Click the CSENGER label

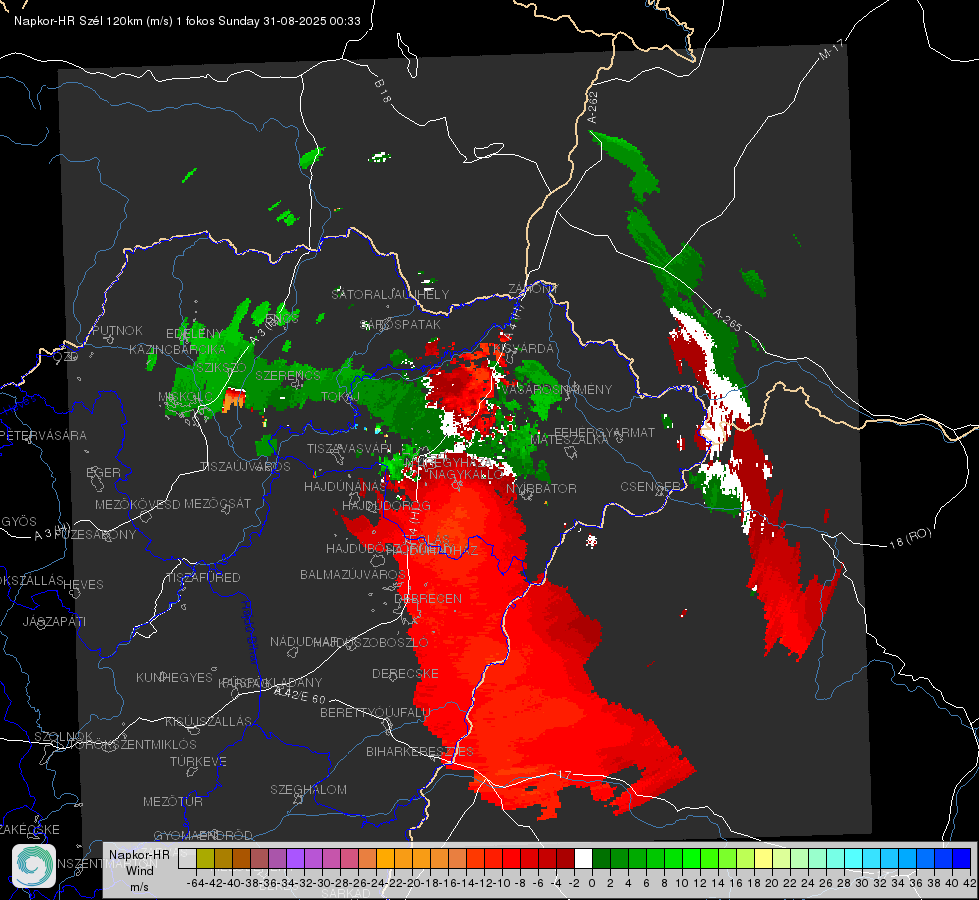point(650,487)
